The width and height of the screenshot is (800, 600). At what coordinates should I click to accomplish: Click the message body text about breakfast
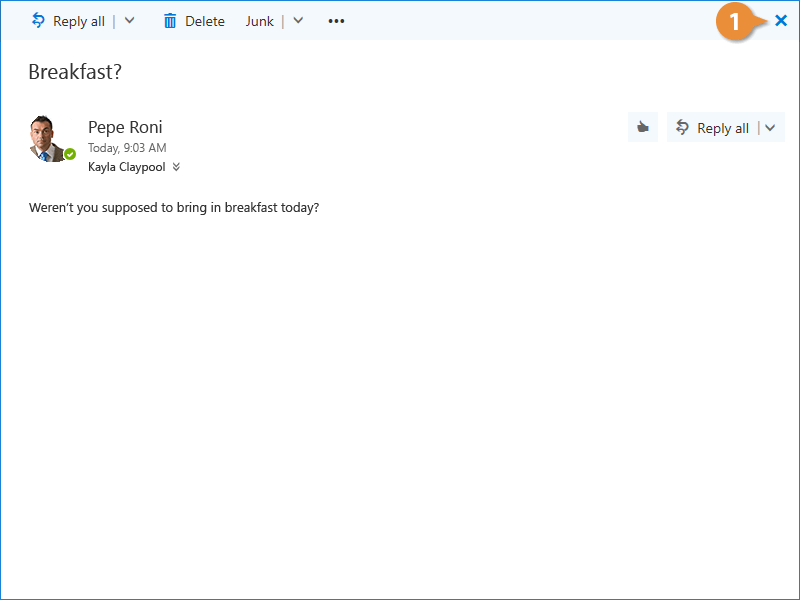[x=174, y=208]
